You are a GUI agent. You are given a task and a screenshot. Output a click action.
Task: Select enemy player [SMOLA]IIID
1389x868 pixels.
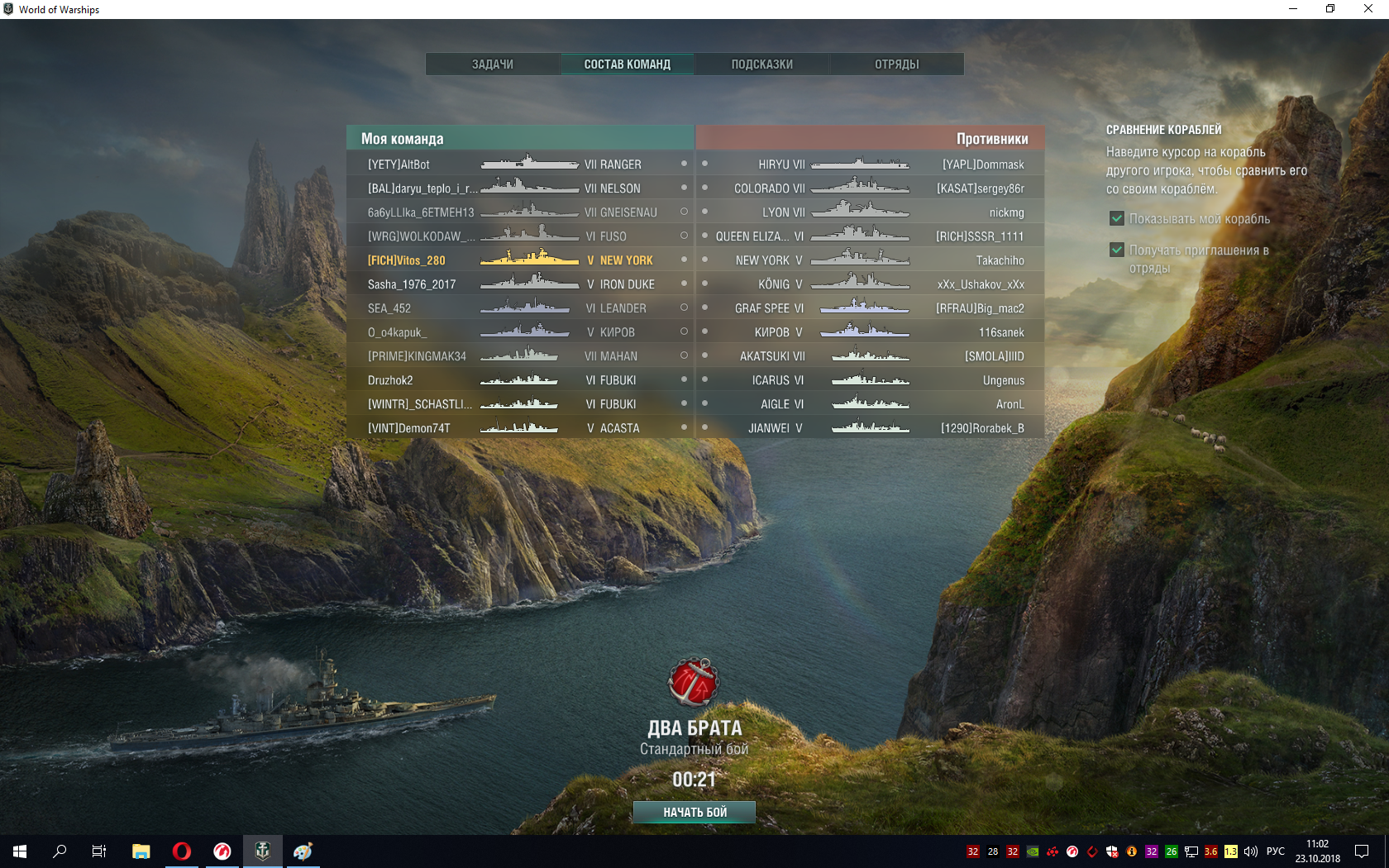[x=995, y=356]
